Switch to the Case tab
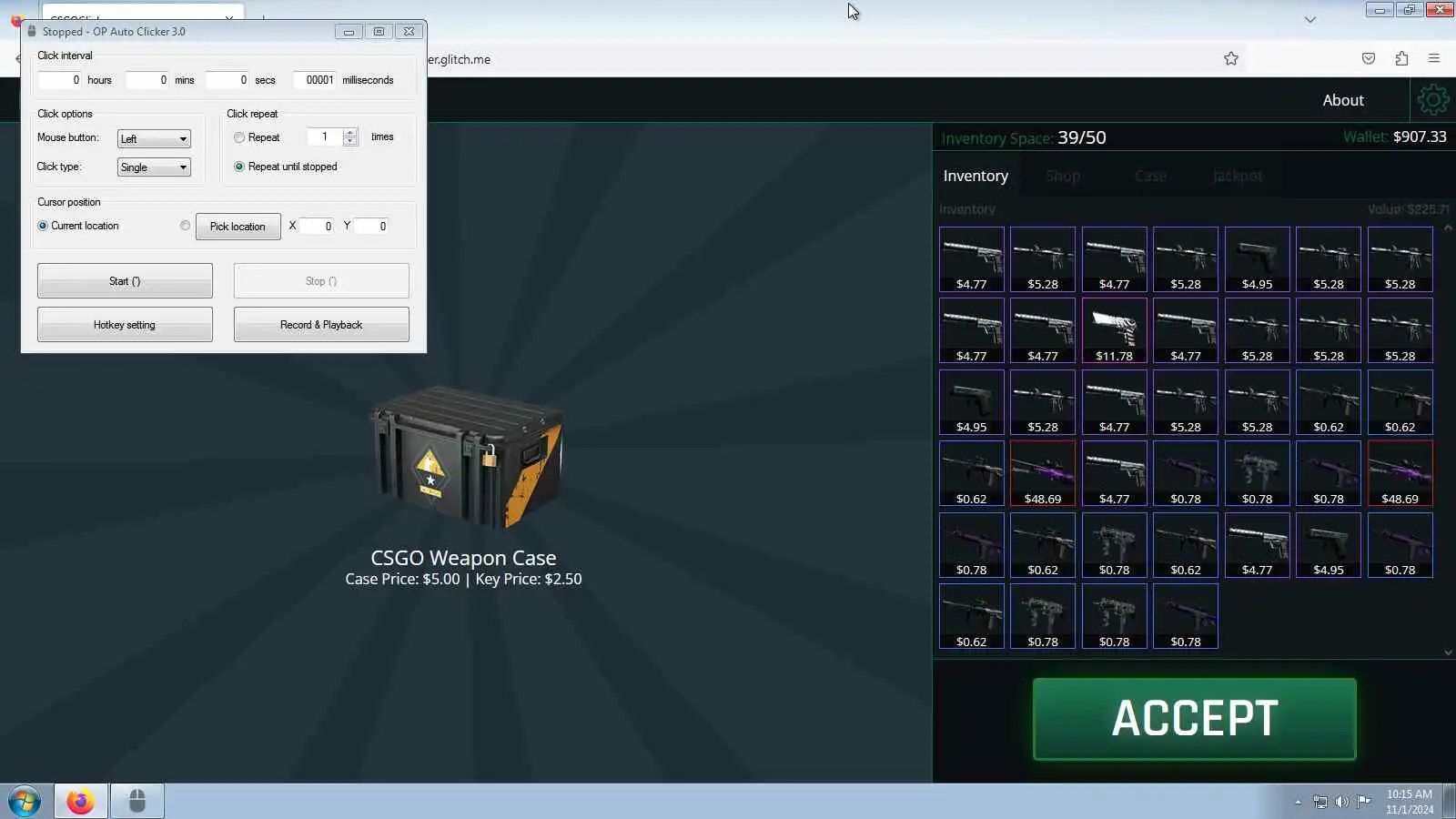This screenshot has width=1456, height=819. [1150, 176]
